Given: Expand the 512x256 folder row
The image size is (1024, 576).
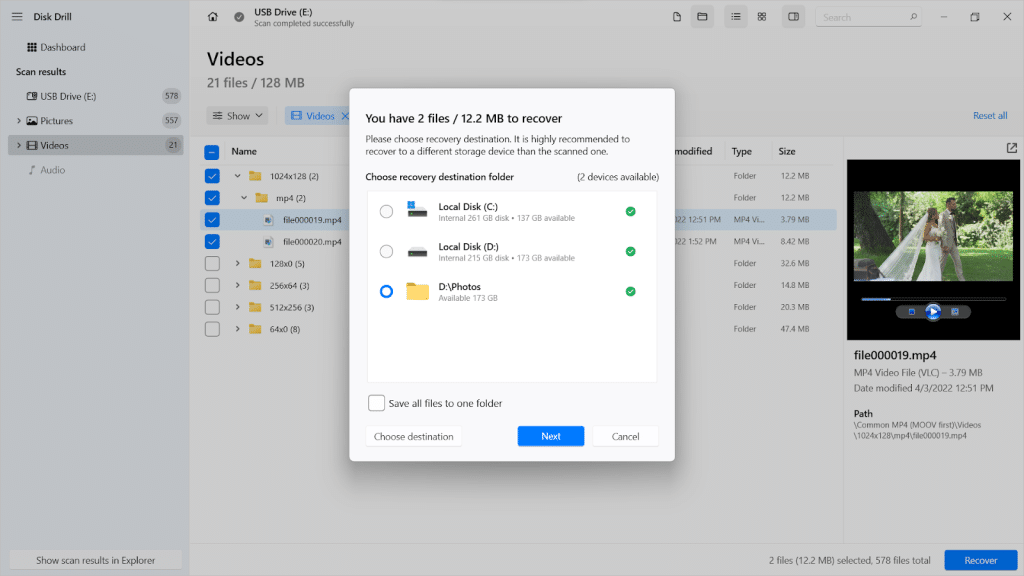Looking at the screenshot, I should (x=237, y=307).
